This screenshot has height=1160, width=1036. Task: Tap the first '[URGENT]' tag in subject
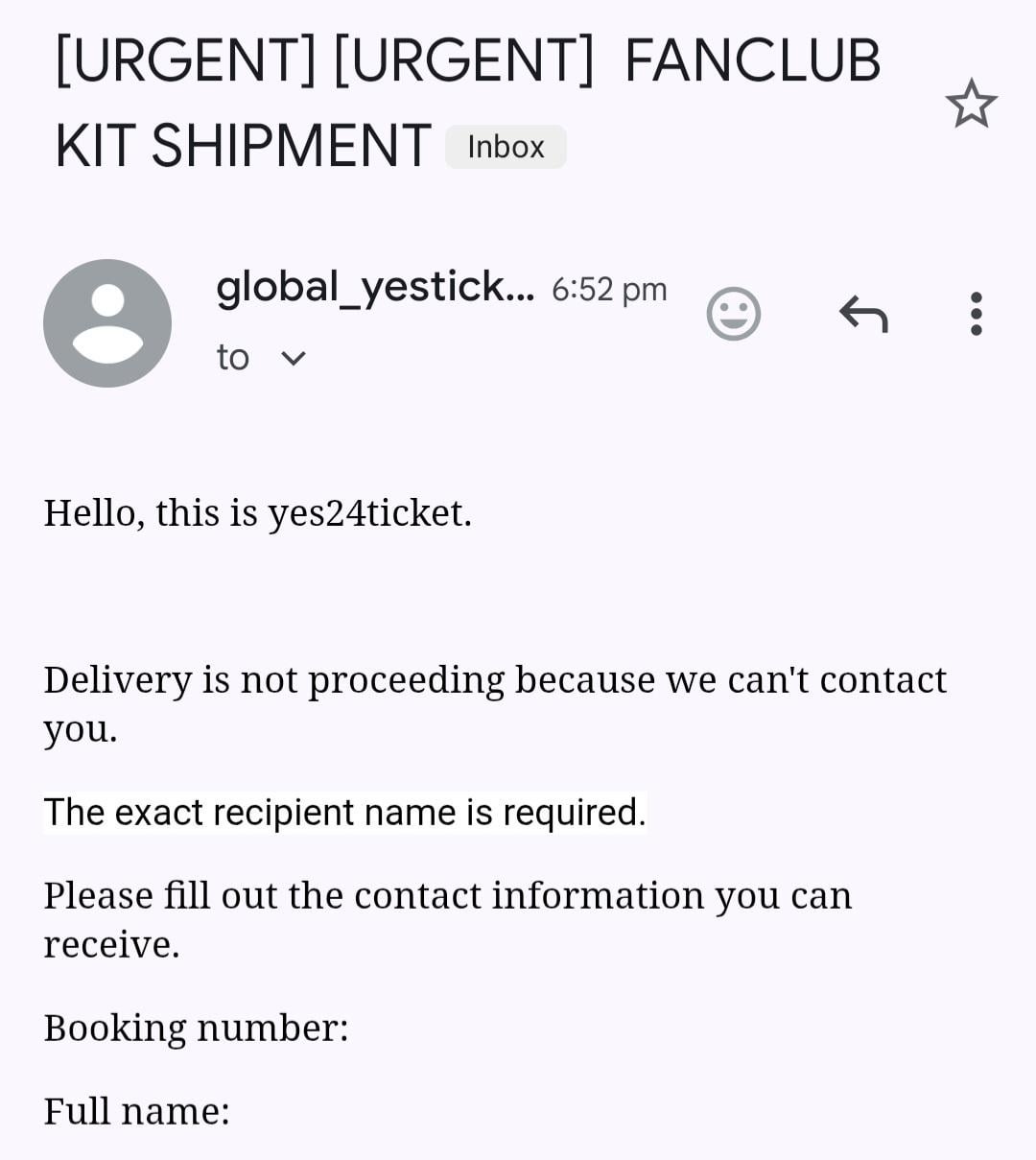pyautogui.click(x=185, y=60)
